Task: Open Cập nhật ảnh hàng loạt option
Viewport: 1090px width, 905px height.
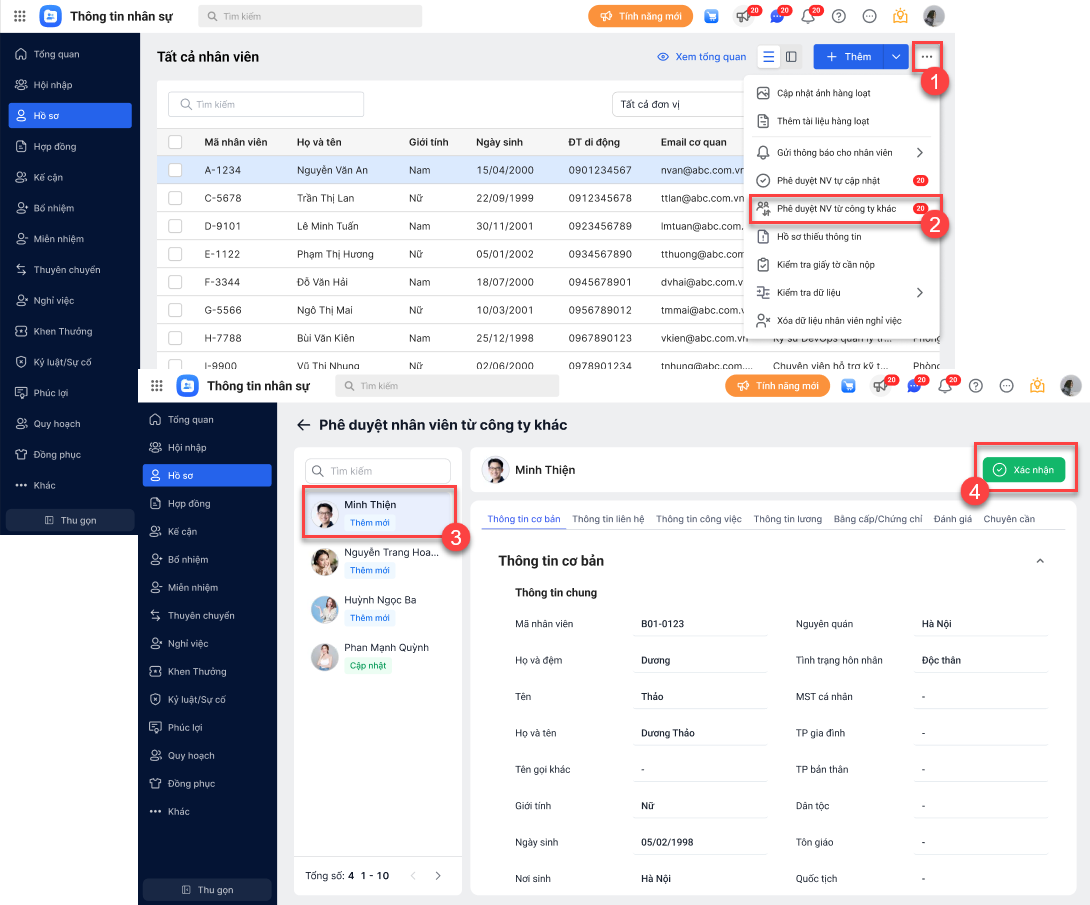Action: [823, 93]
